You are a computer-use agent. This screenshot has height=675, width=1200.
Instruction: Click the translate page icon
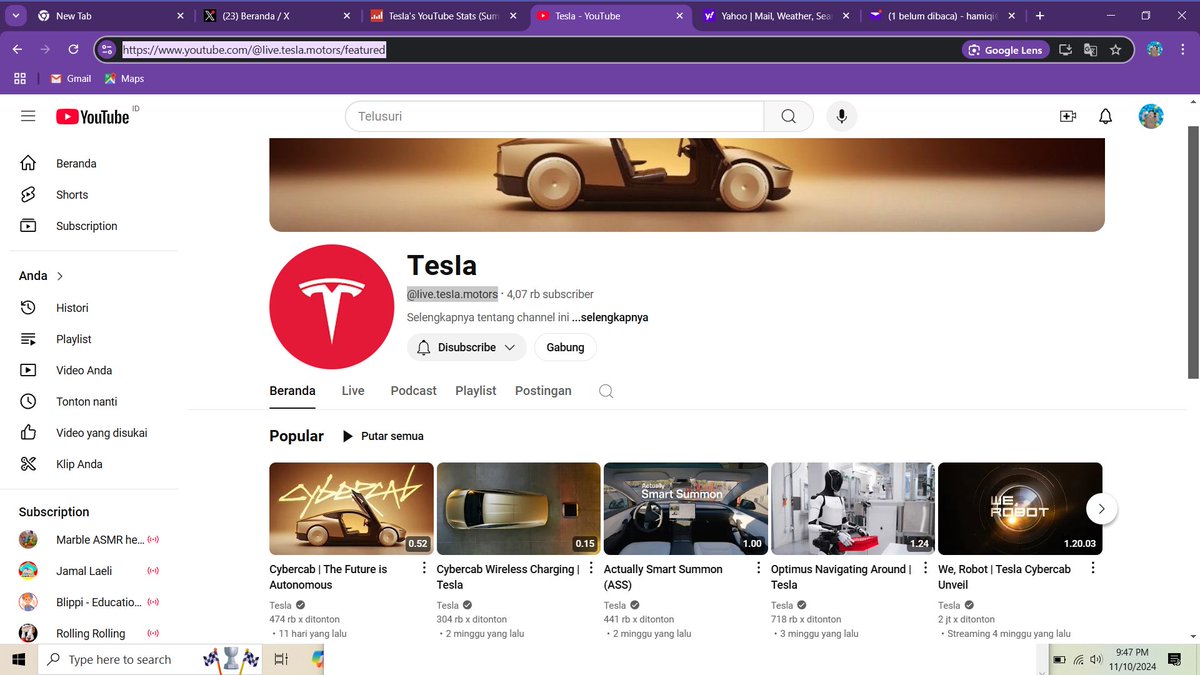coord(1091,49)
